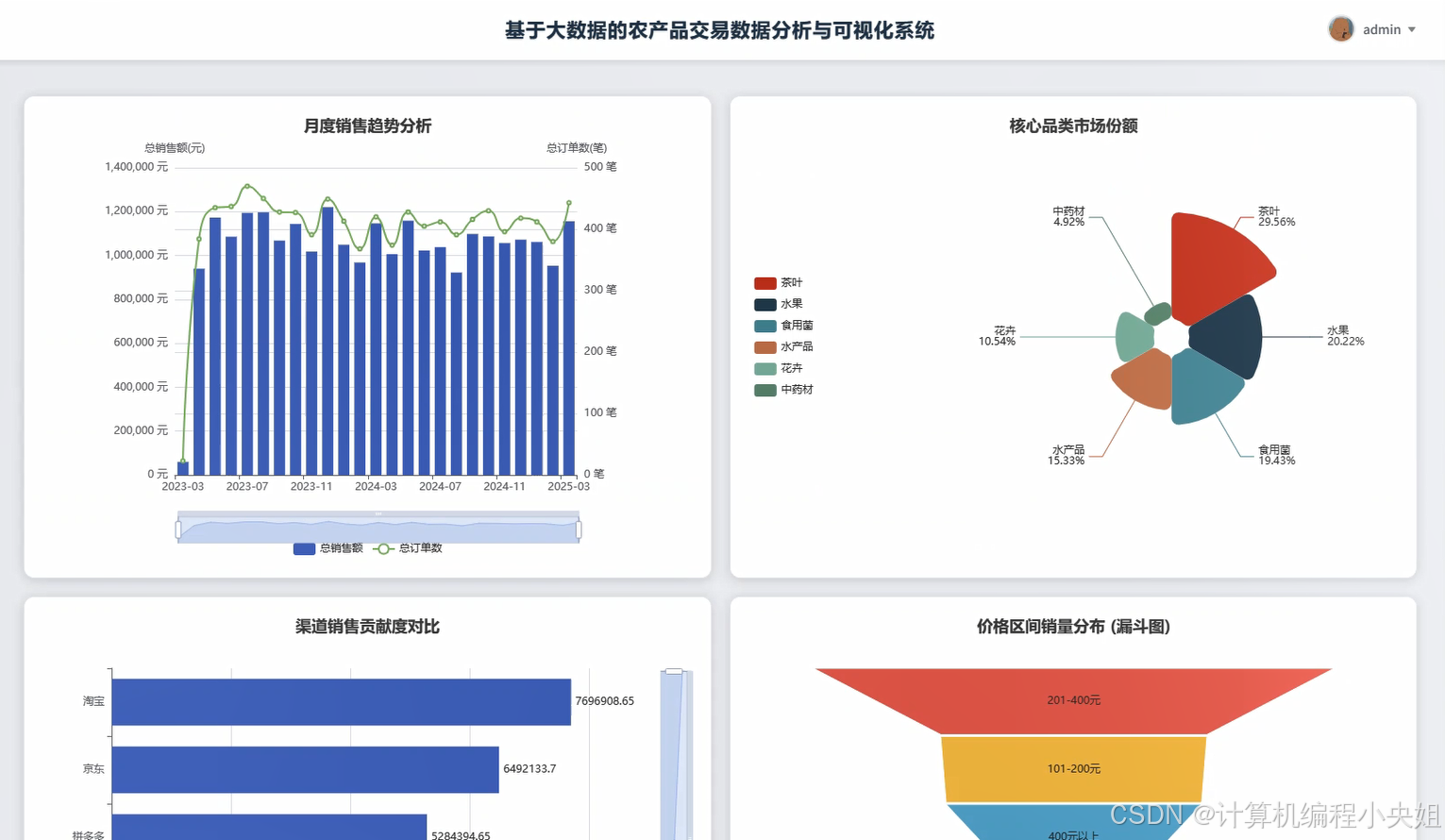Click the 中药材 4.92% label
Viewport: 1445px width, 840px height.
[x=1068, y=216]
